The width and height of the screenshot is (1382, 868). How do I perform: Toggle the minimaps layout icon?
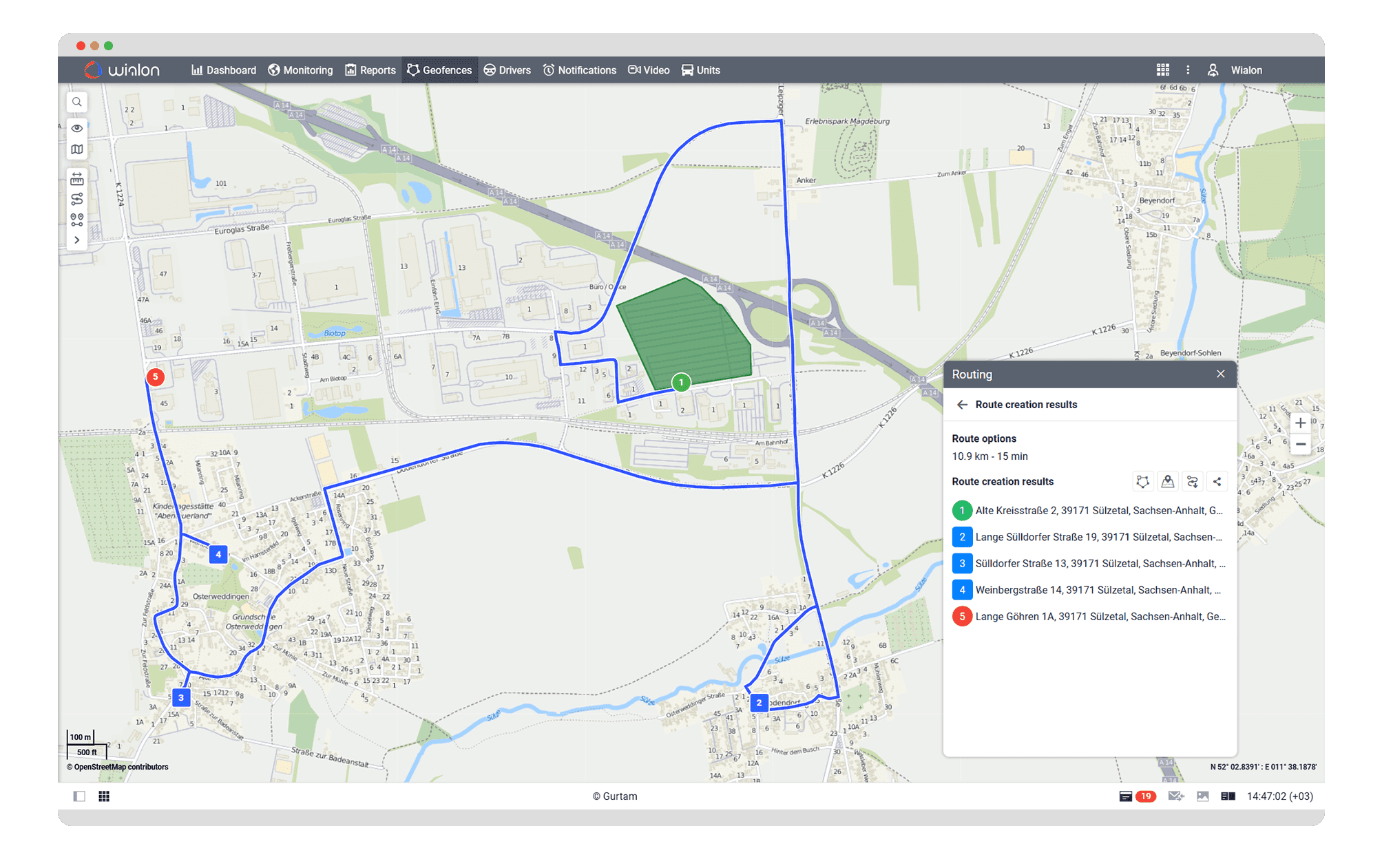(x=104, y=796)
